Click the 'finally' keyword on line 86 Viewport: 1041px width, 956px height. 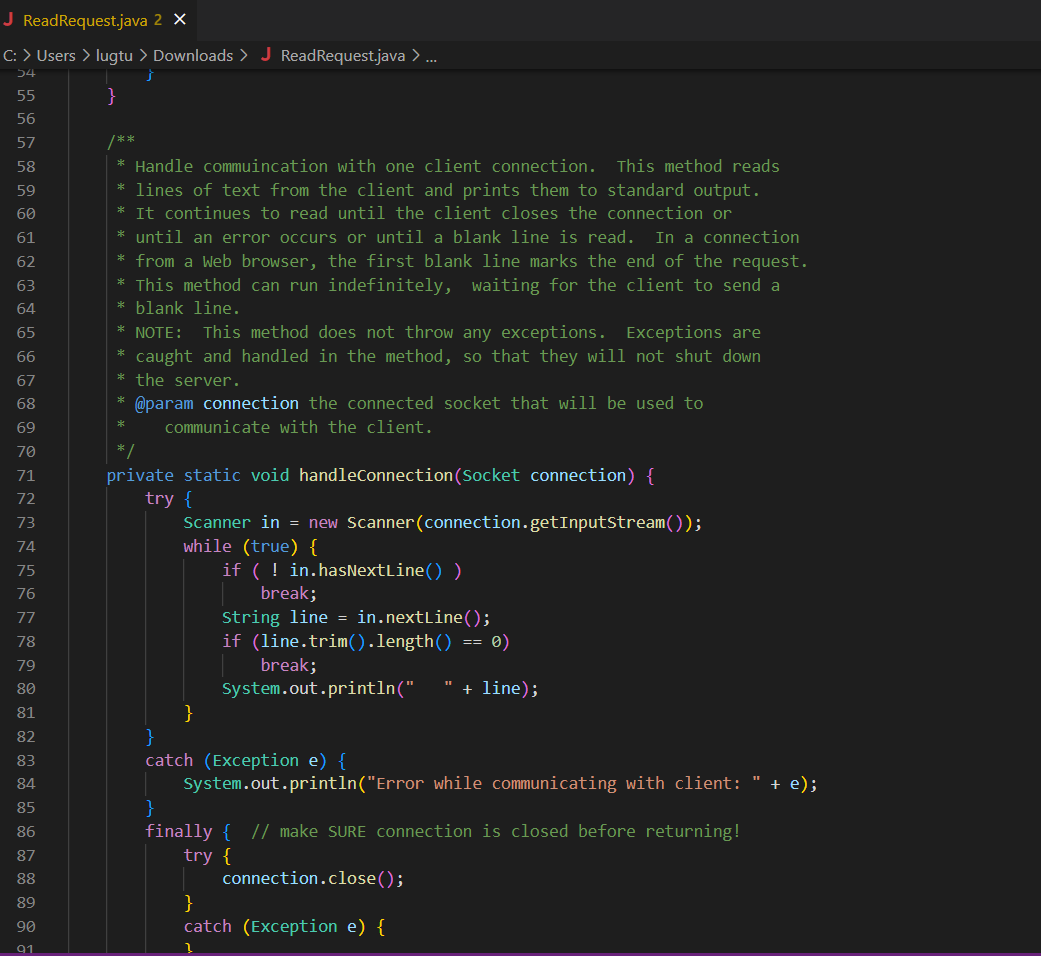pyautogui.click(x=179, y=831)
